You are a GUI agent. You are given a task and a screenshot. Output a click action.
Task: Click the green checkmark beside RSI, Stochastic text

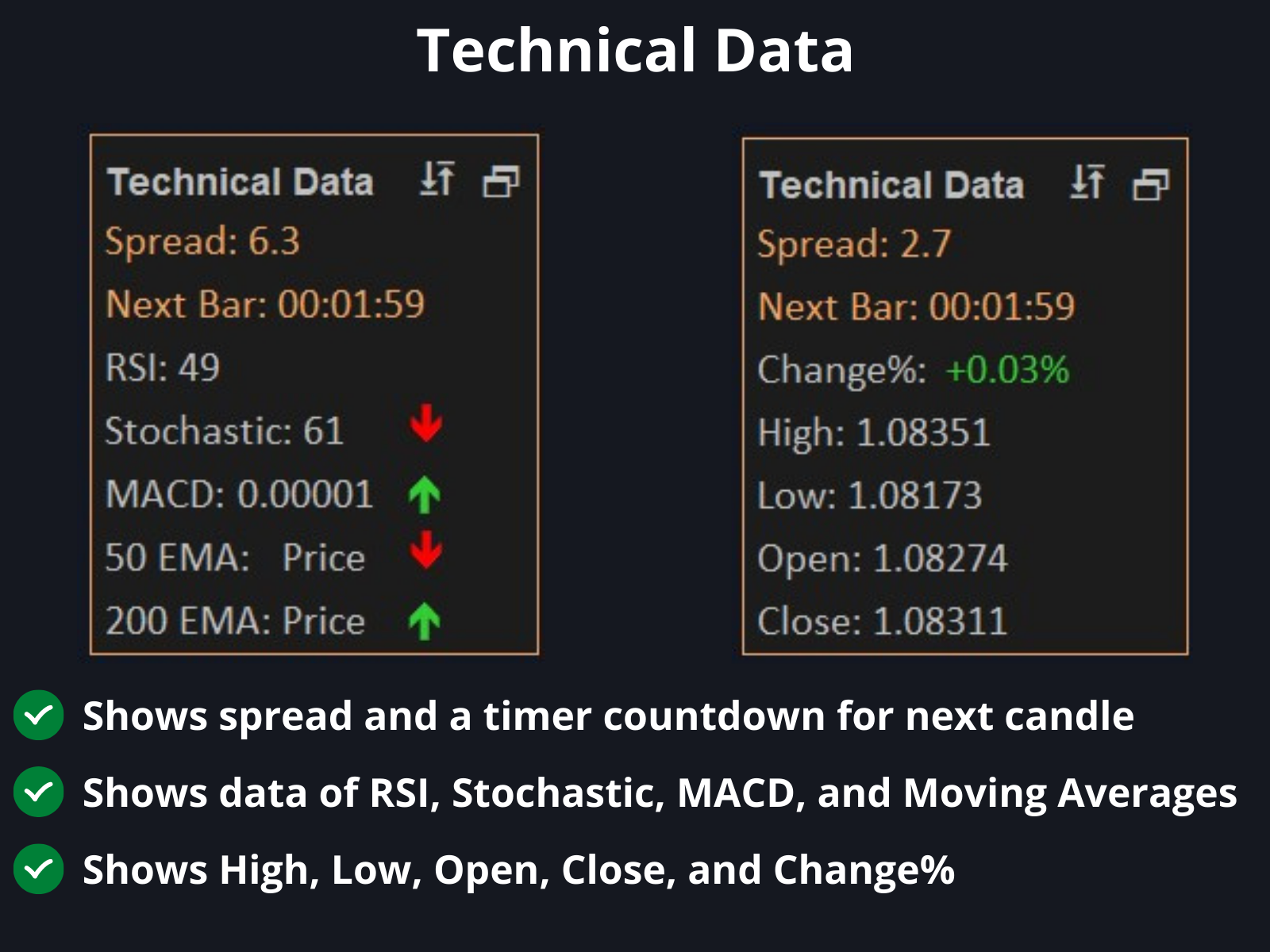coord(38,792)
